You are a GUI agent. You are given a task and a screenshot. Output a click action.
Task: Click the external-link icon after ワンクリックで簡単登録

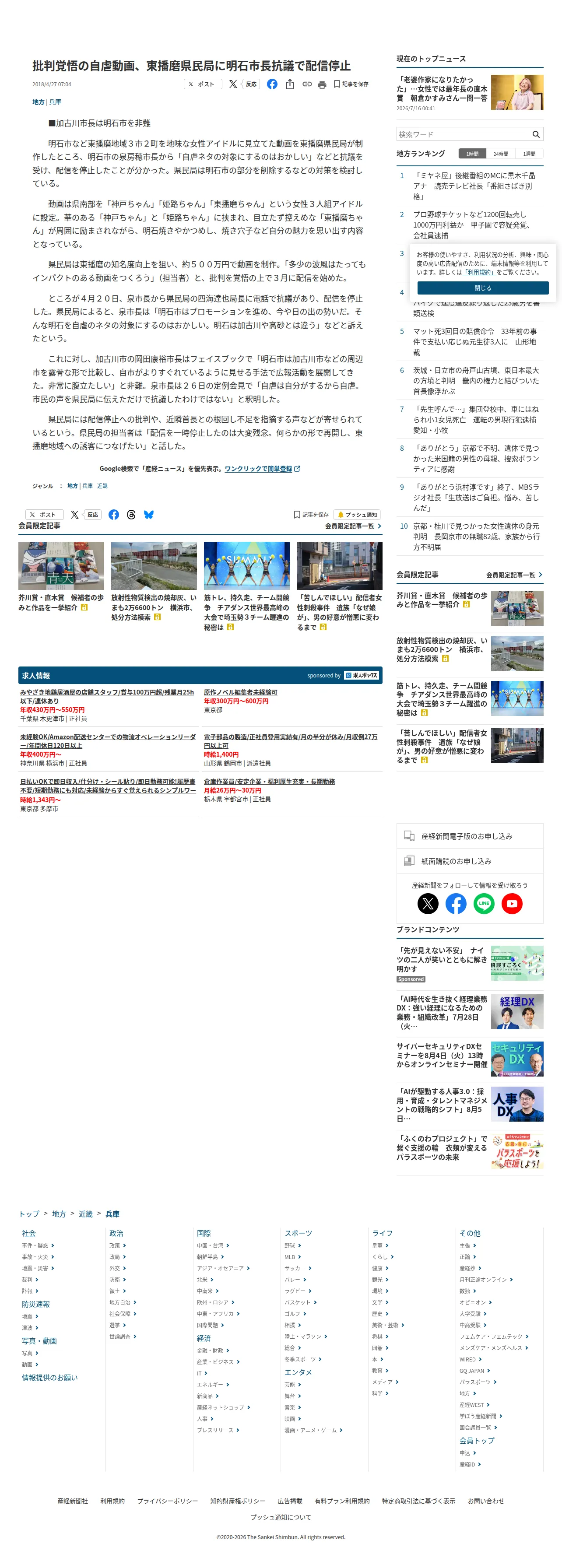pos(297,469)
